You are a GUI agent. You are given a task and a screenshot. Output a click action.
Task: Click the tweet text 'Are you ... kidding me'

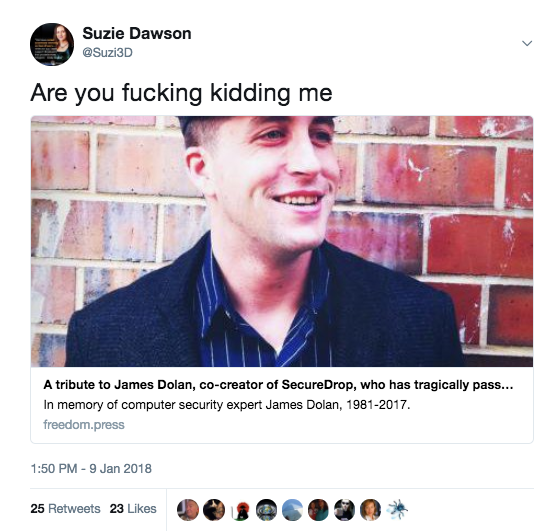point(181,93)
